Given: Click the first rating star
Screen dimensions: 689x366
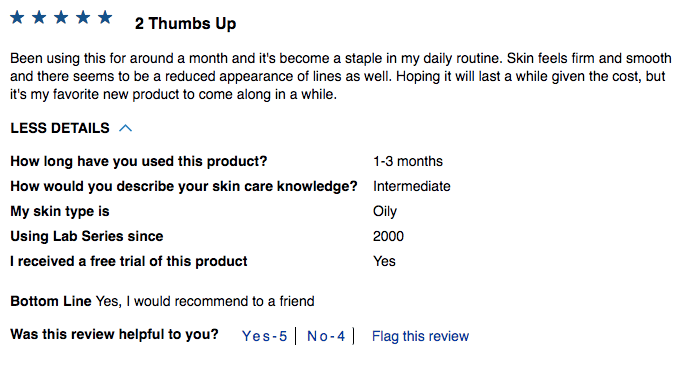Looking at the screenshot, I should coord(17,18).
